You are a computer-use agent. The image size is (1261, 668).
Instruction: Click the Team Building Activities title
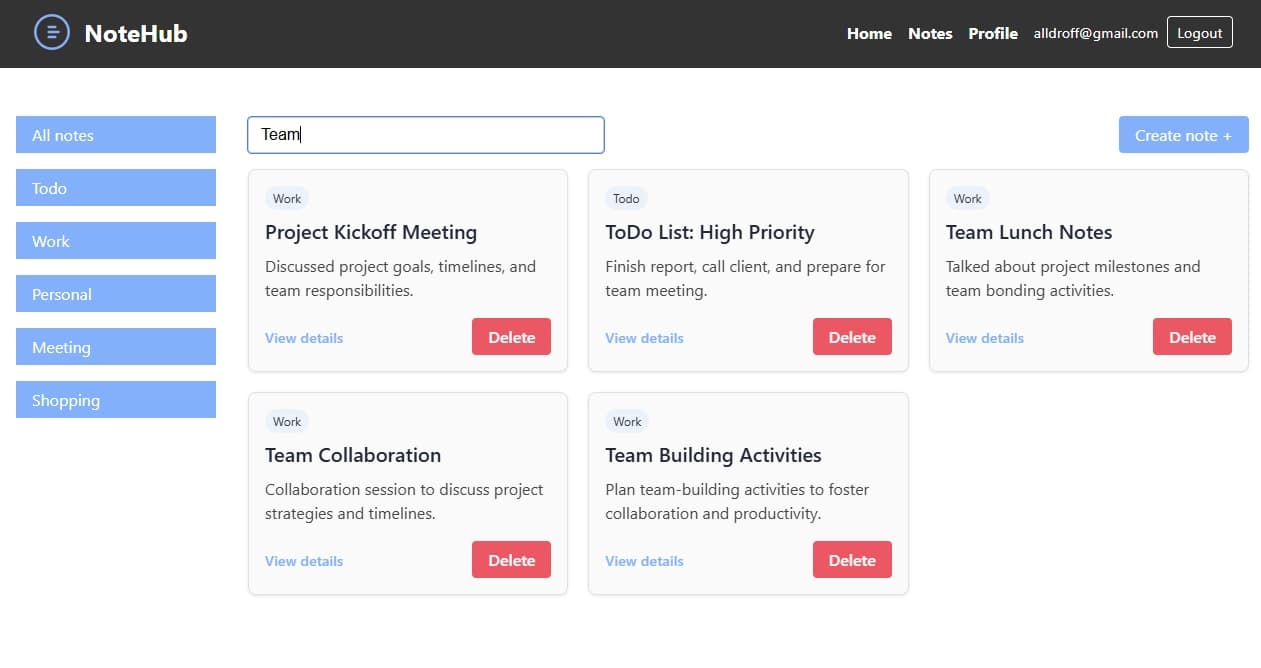[713, 455]
